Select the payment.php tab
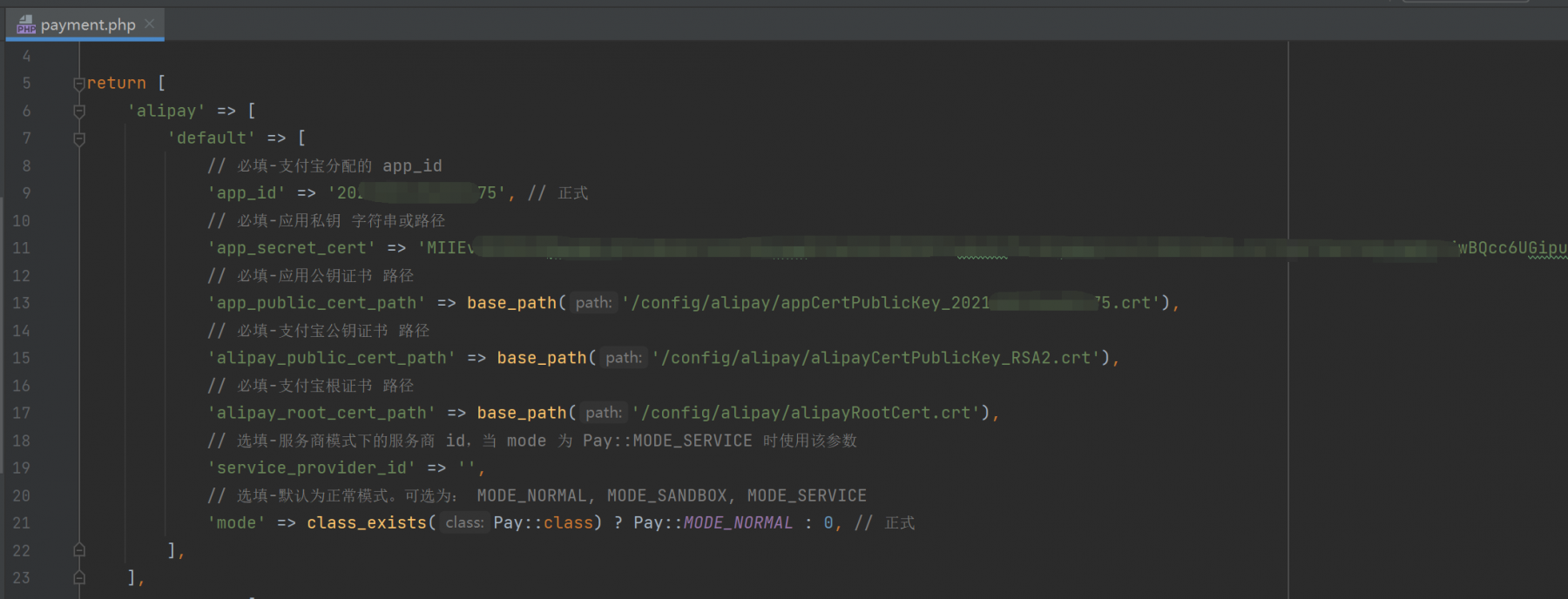The height and width of the screenshot is (599, 1568). (85, 24)
